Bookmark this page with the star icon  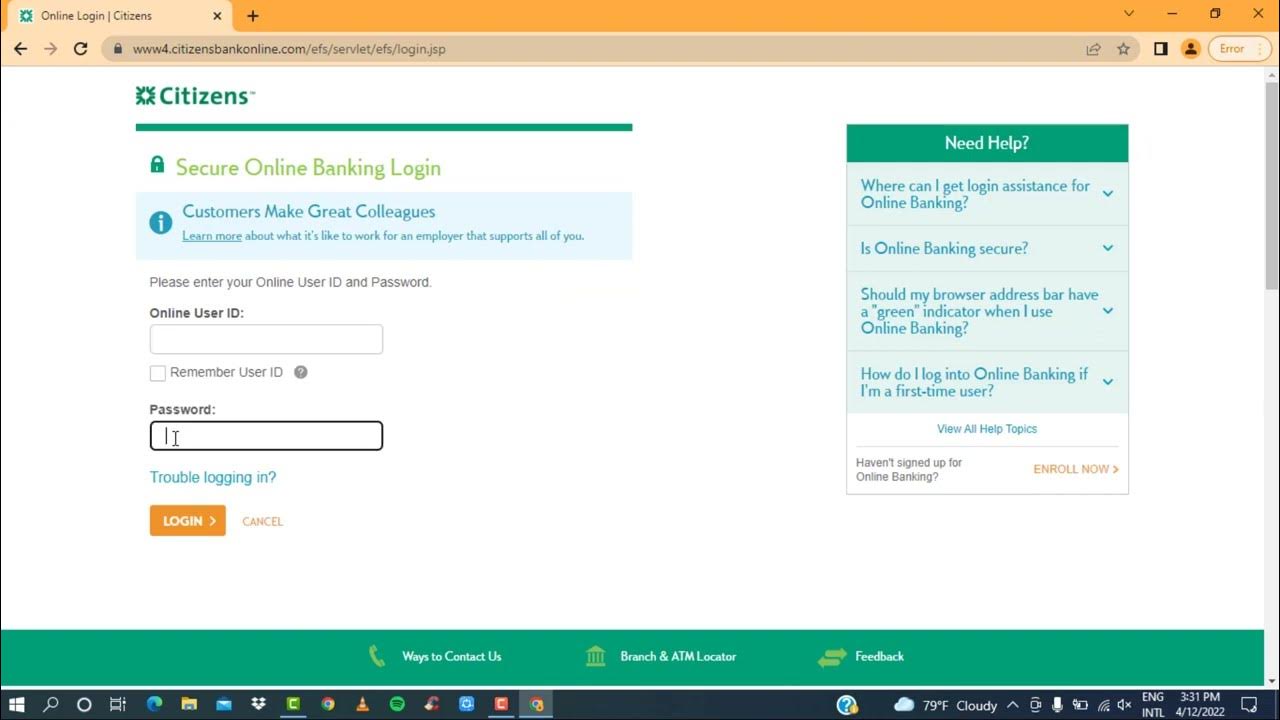[x=1123, y=48]
